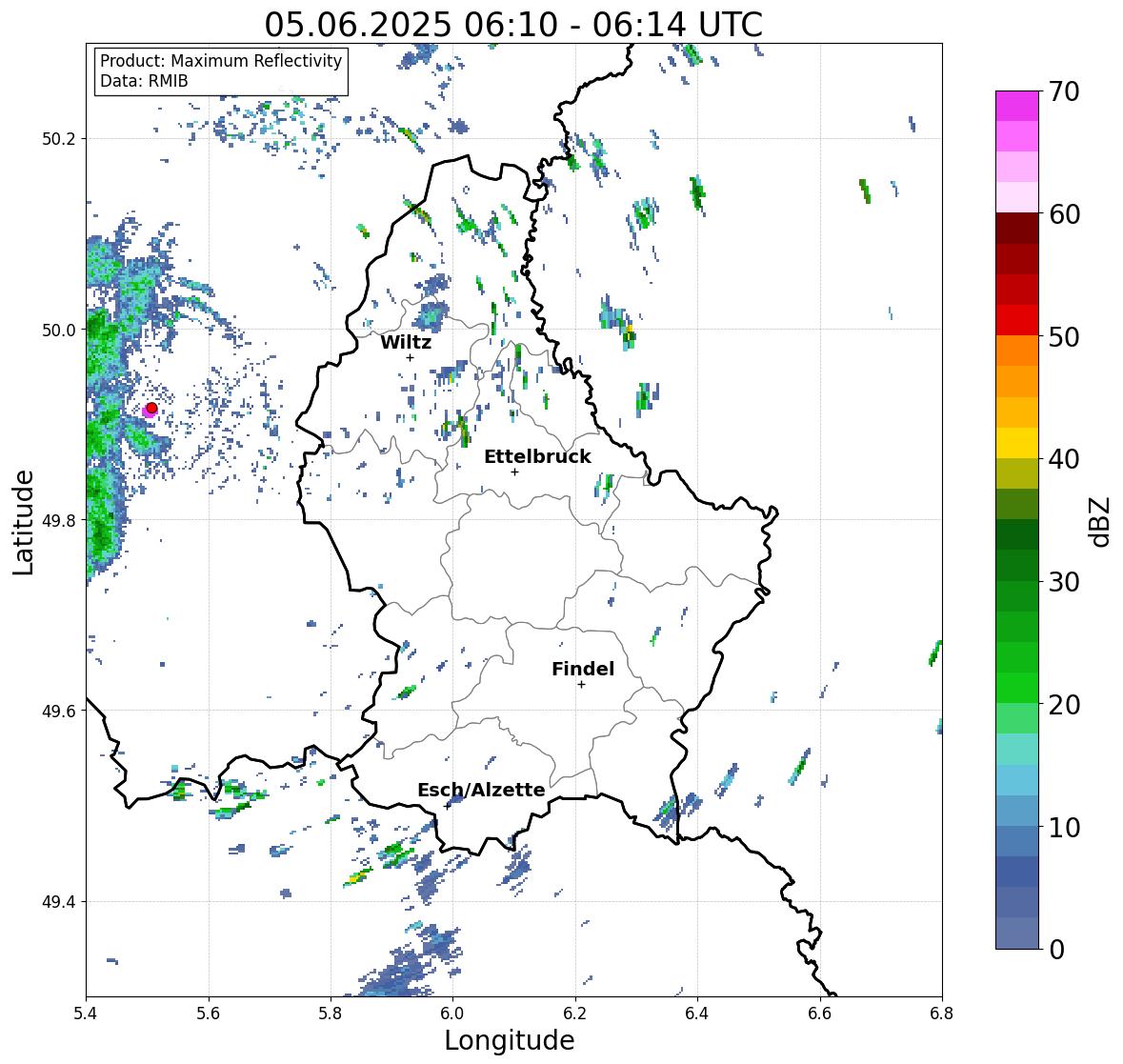The image size is (1123, 1064).
Task: Click the Ettelbruck cross marker
Action: click(514, 472)
